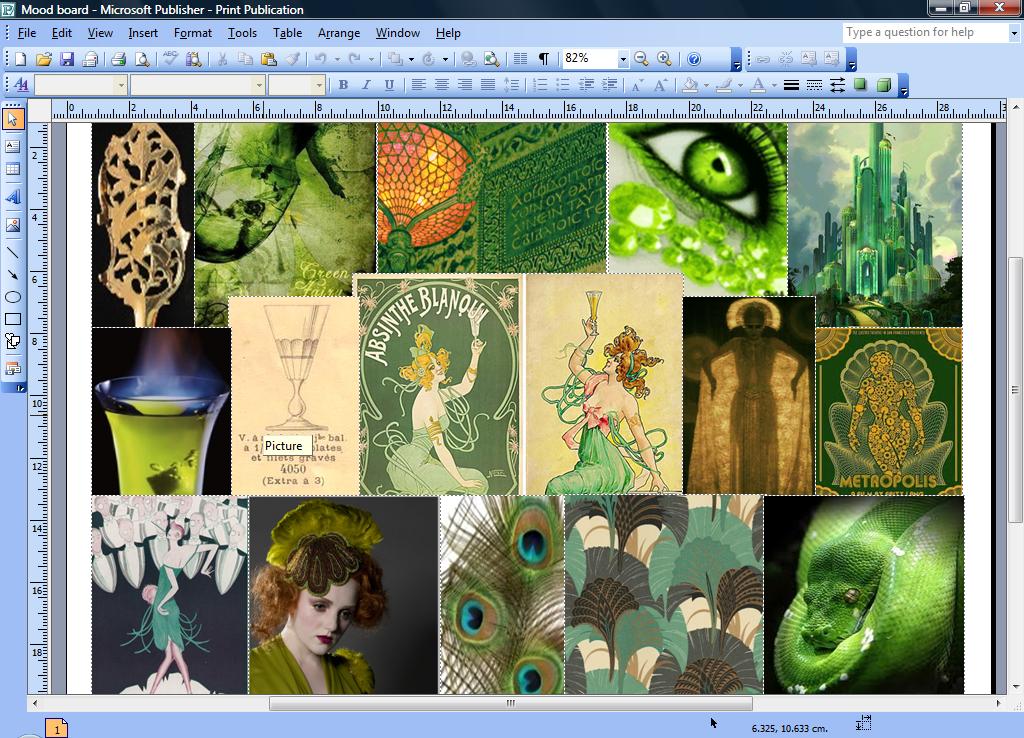Select the WordArt tool
The height and width of the screenshot is (738, 1024).
[x=12, y=197]
